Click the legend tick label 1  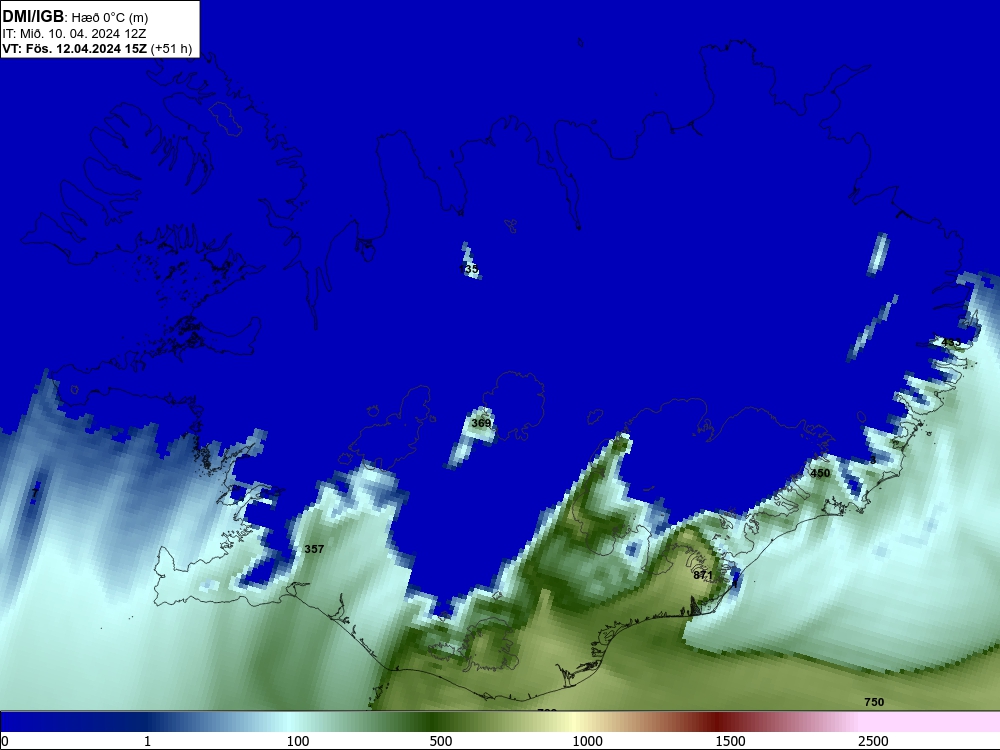click(x=147, y=741)
